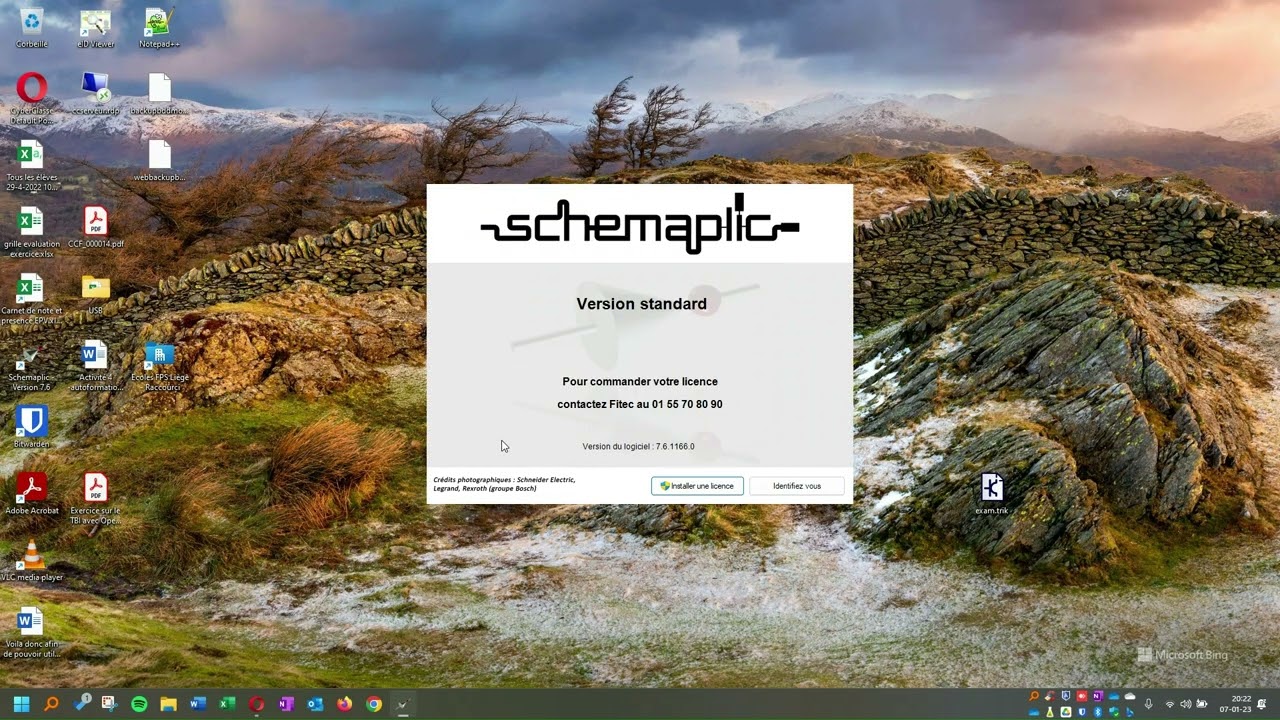Open File Explorer from the taskbar

[x=168, y=704]
